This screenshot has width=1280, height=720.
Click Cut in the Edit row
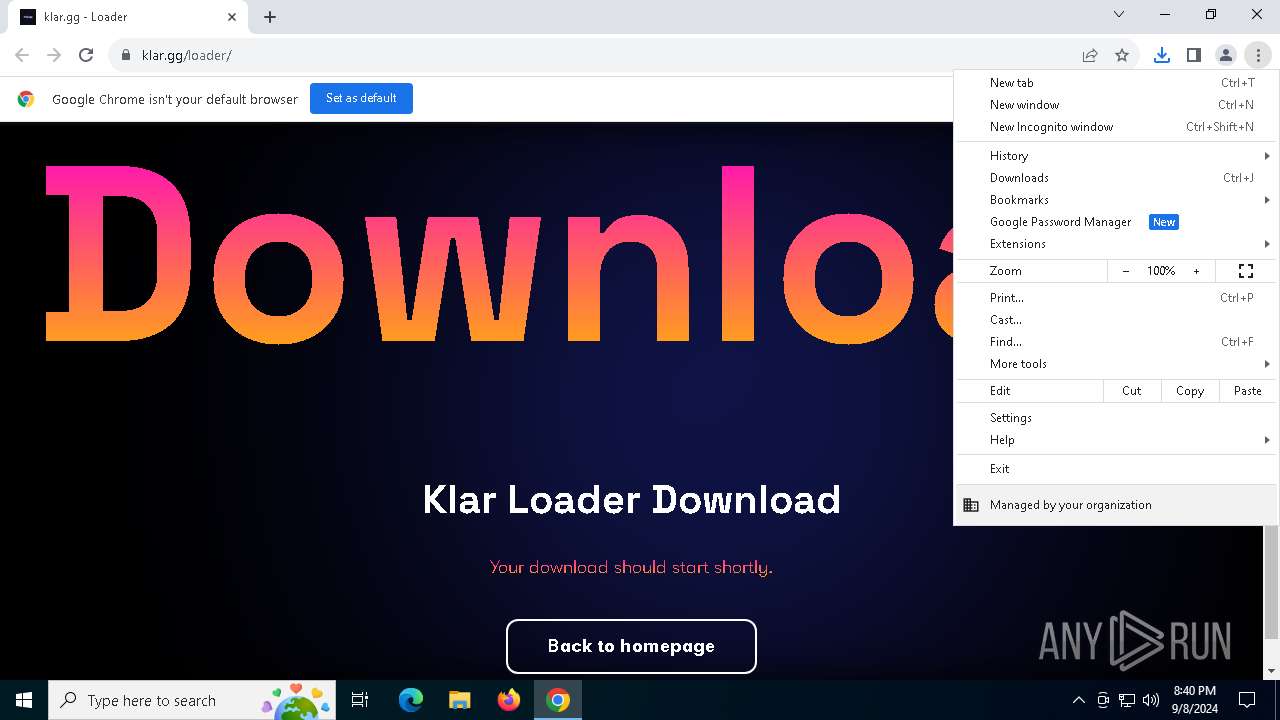[1131, 391]
